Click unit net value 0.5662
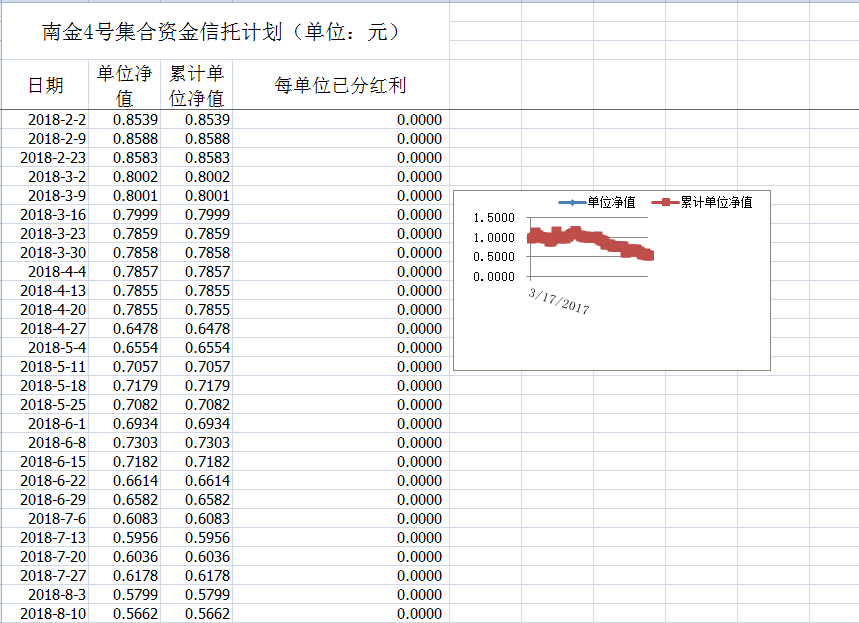The height and width of the screenshot is (623, 859). [124, 614]
